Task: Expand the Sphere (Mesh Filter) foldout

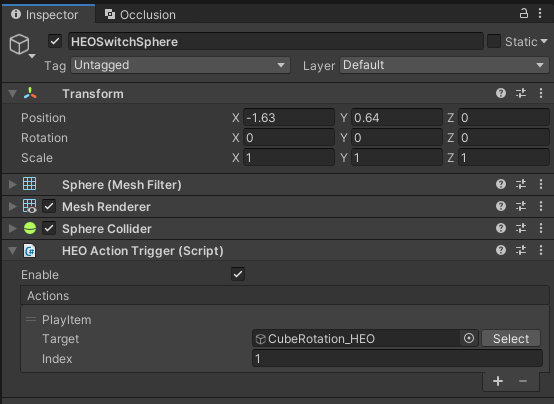Action: (x=13, y=184)
